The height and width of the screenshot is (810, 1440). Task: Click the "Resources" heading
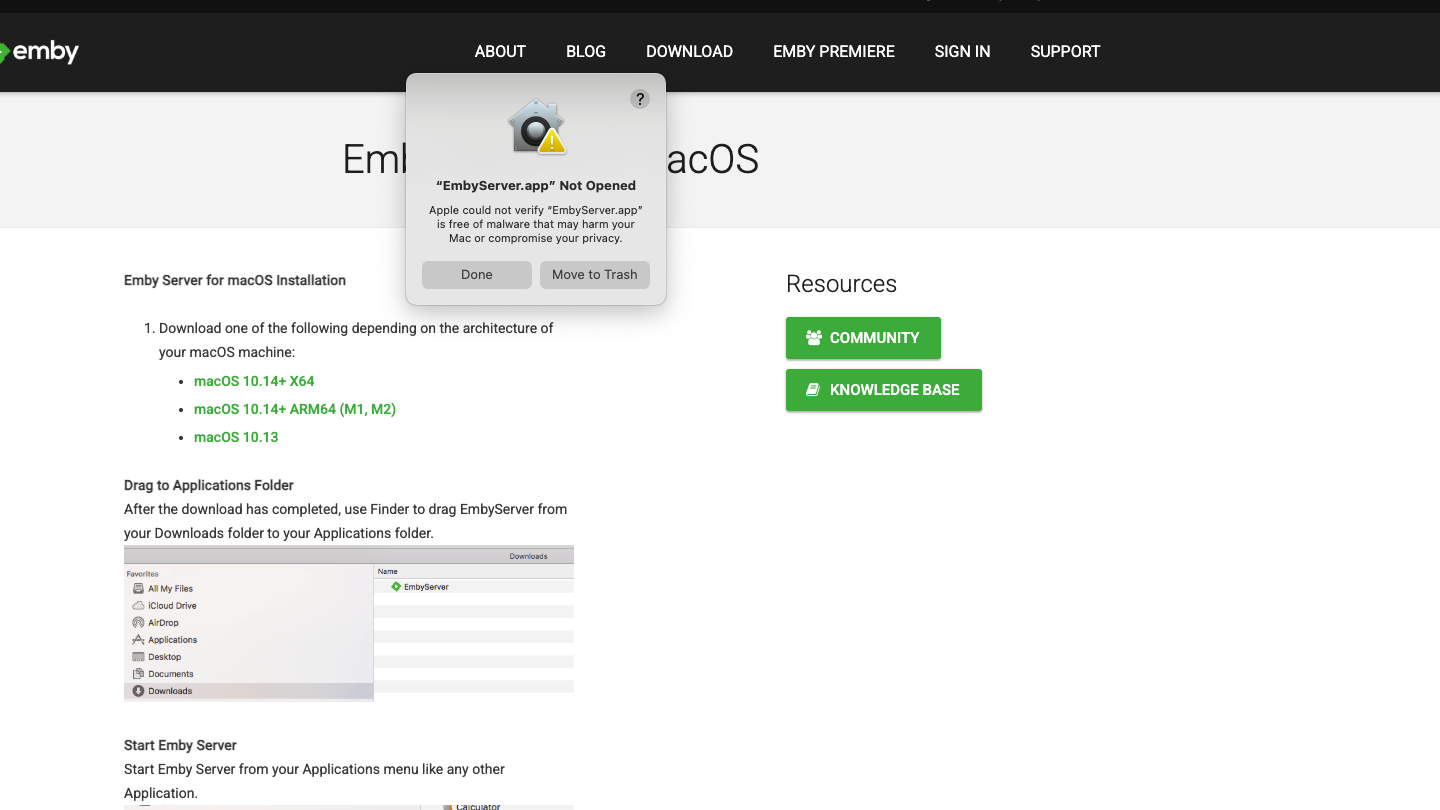(841, 284)
